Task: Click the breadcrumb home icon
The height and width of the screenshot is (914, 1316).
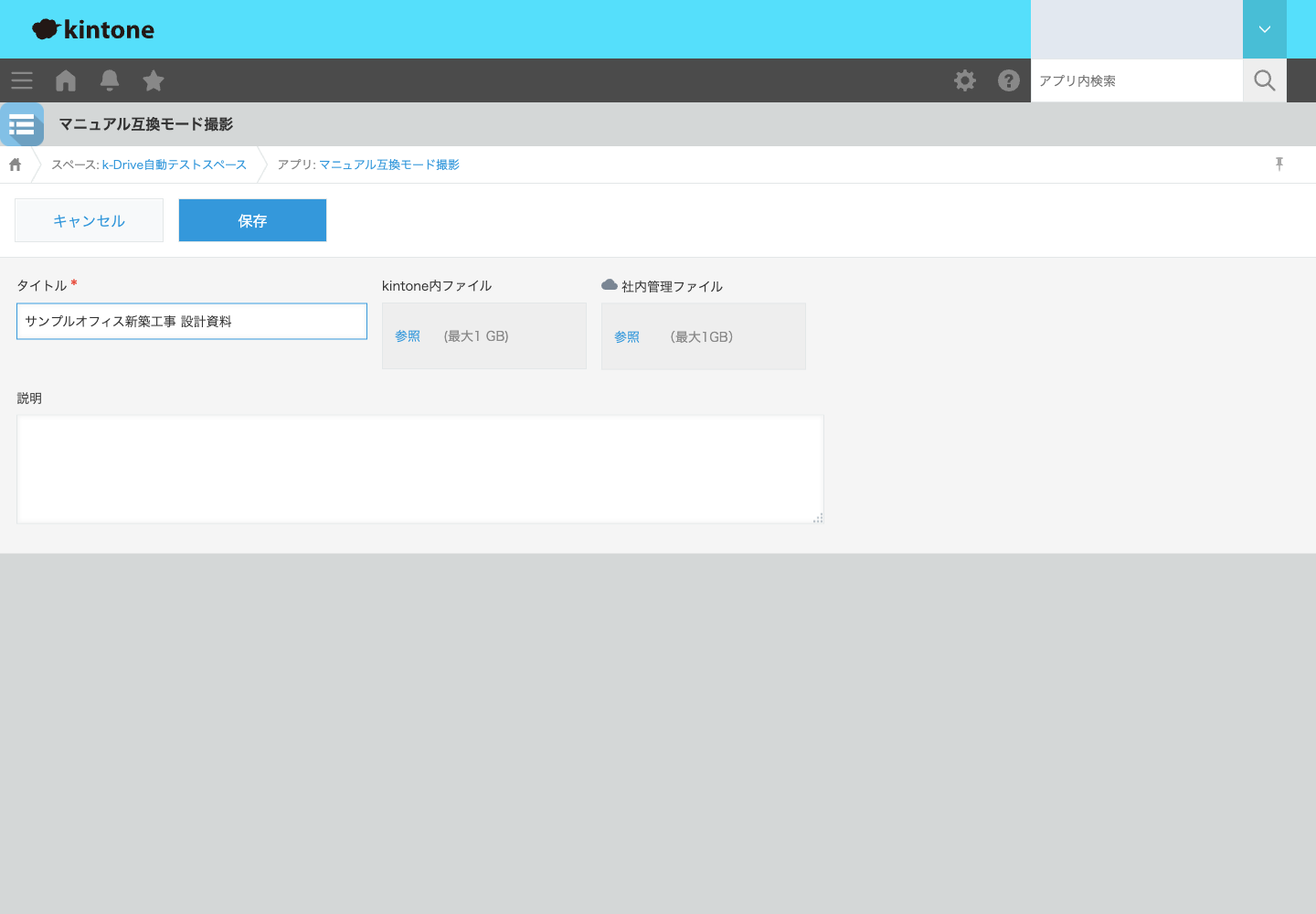Action: point(16,165)
